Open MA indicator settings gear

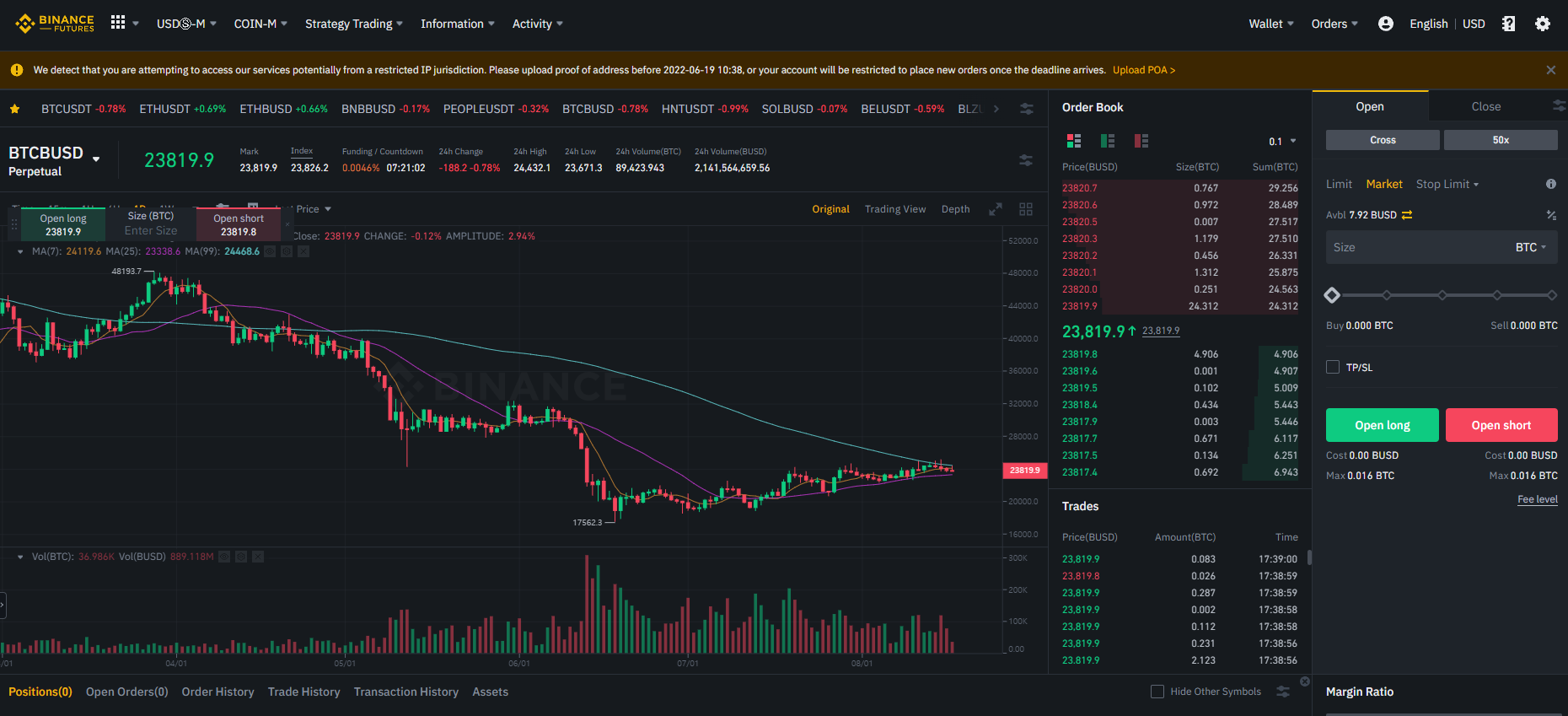(287, 251)
